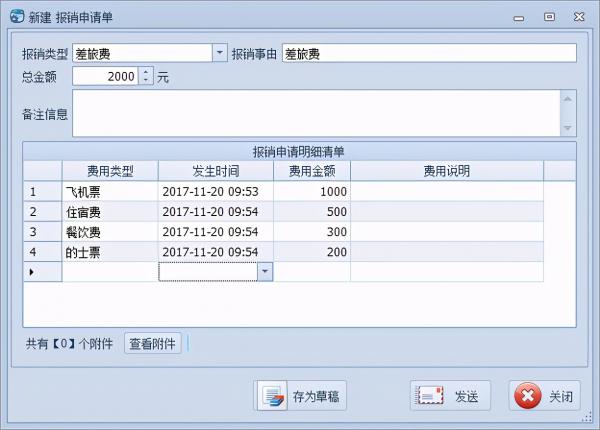
Task: Click the 费用金额 column header
Action: tap(312, 171)
